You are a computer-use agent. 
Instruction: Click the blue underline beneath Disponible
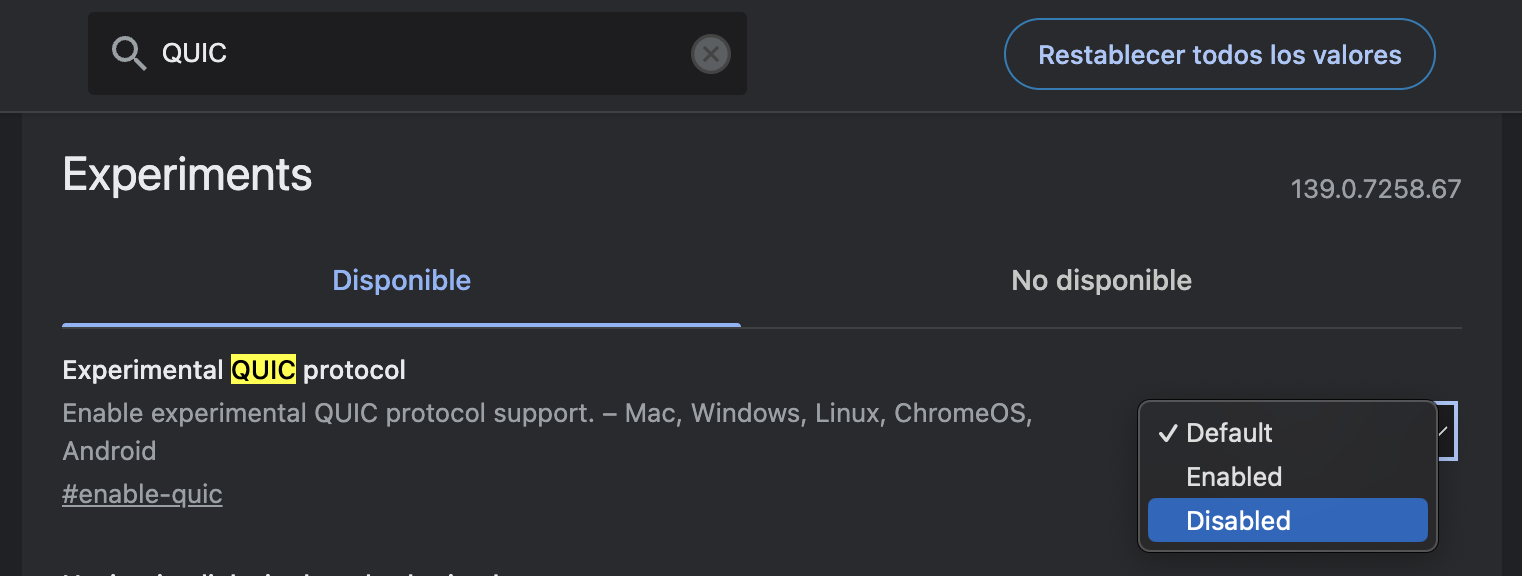pos(401,325)
